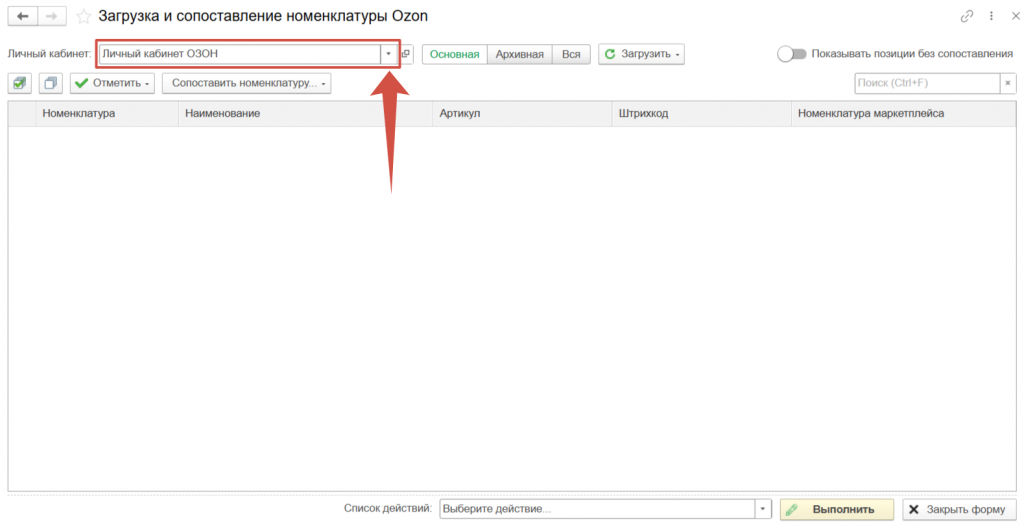This screenshot has height=529, width=1024.
Task: Switch to the Вся filter option
Action: point(571,54)
